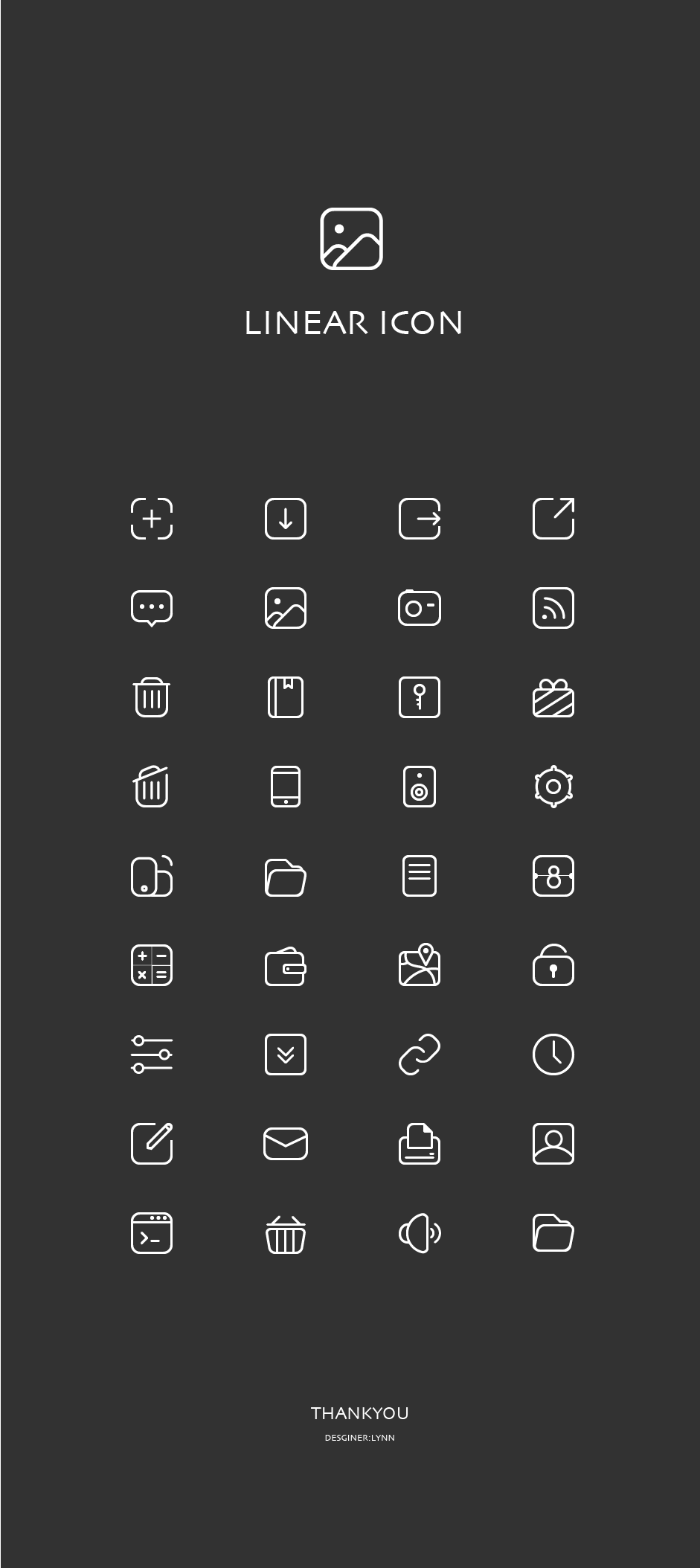The image size is (700, 1568).
Task: Click the unlocked padlock icon
Action: (553, 964)
